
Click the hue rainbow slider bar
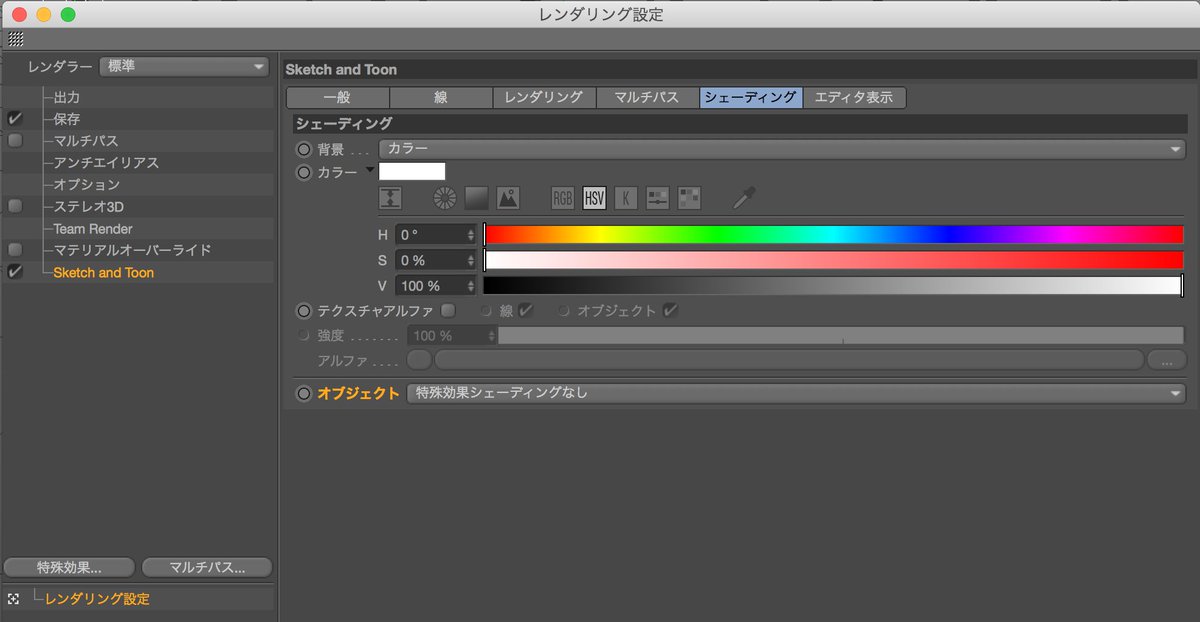pos(833,234)
